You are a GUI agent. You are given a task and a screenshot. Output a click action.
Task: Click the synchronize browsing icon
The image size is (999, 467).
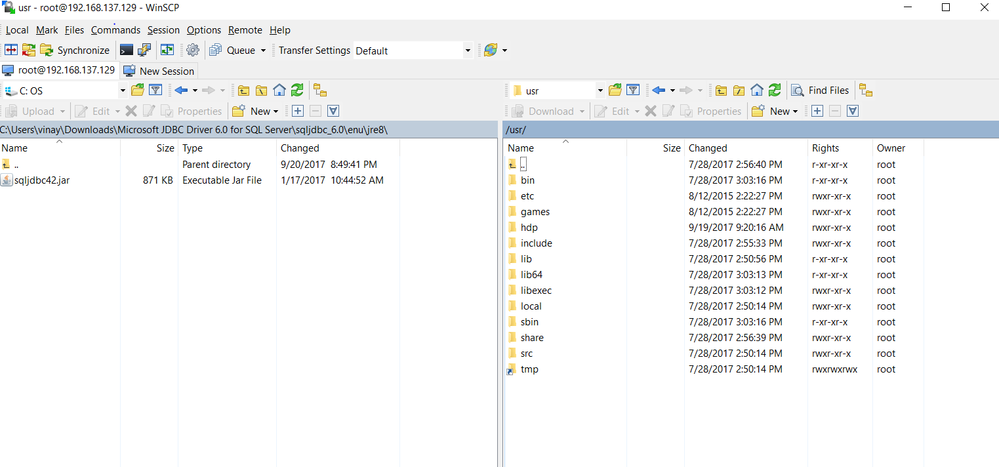[x=167, y=50]
